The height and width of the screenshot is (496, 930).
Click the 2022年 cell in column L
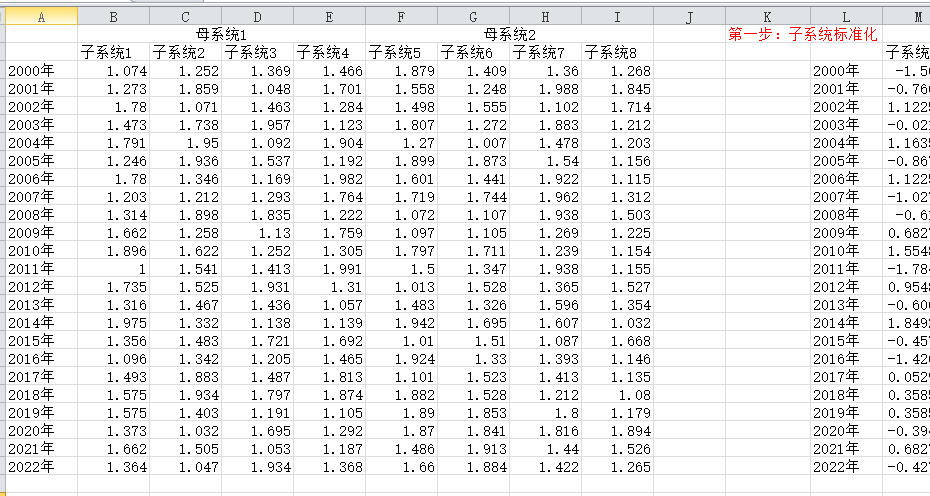pyautogui.click(x=846, y=467)
